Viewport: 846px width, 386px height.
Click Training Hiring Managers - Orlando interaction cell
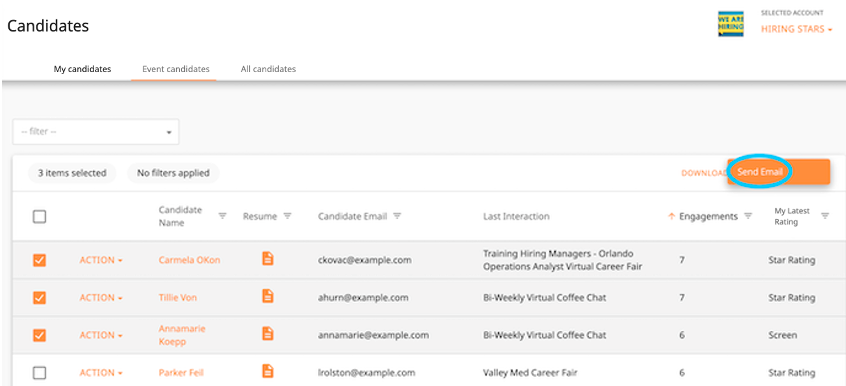tap(562, 260)
